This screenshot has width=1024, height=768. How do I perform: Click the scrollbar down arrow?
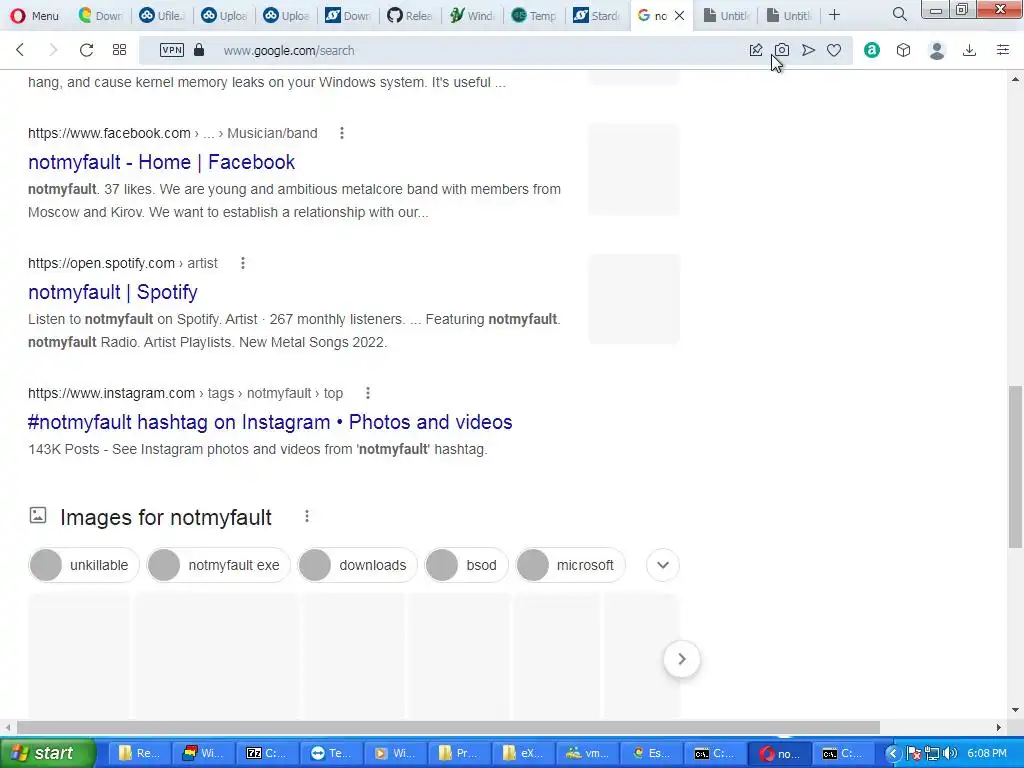1016,710
